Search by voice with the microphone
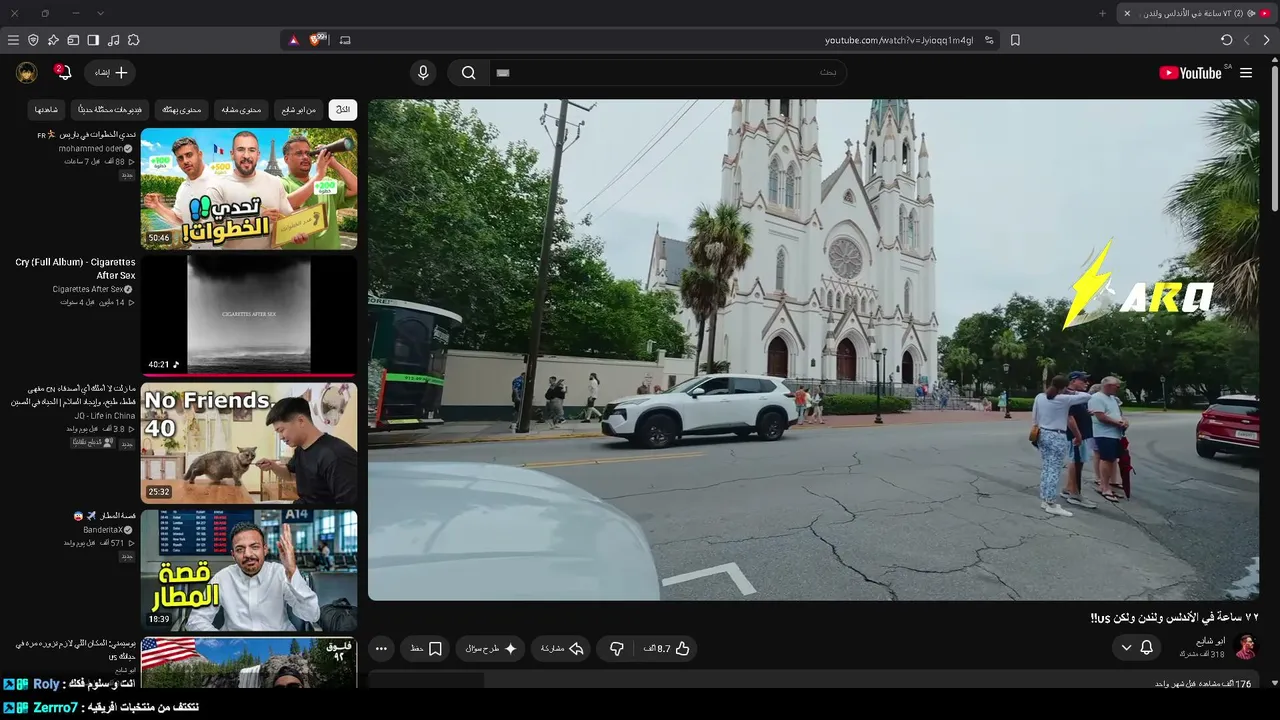Viewport: 1280px width, 720px height. point(423,73)
